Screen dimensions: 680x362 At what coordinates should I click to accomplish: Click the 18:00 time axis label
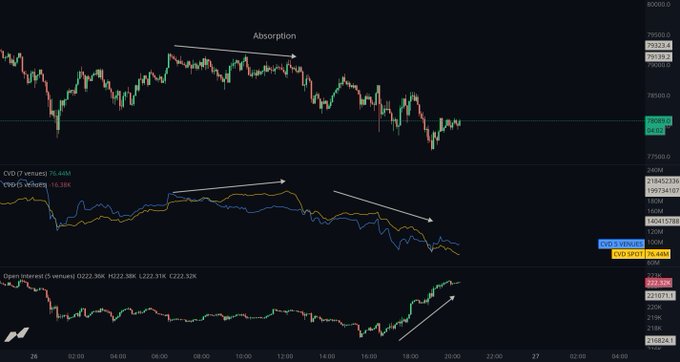(410, 356)
